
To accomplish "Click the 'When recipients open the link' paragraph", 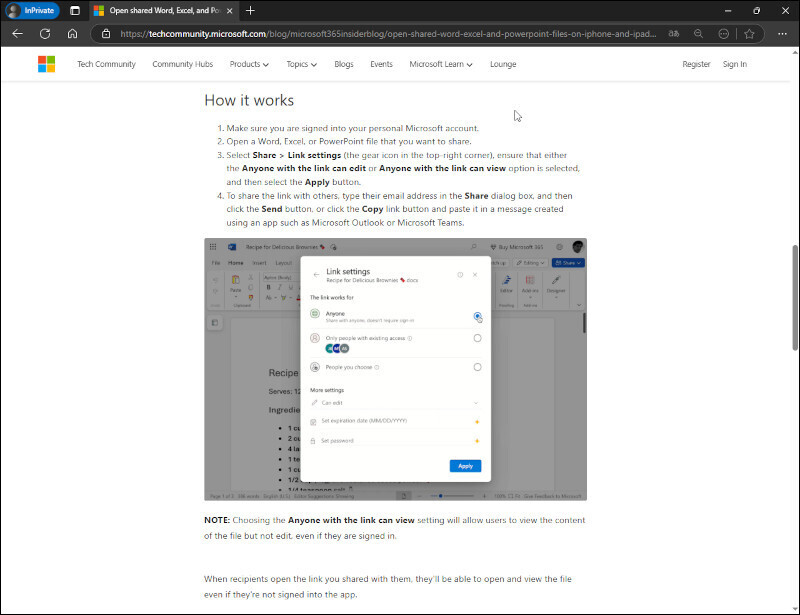I will coord(388,587).
